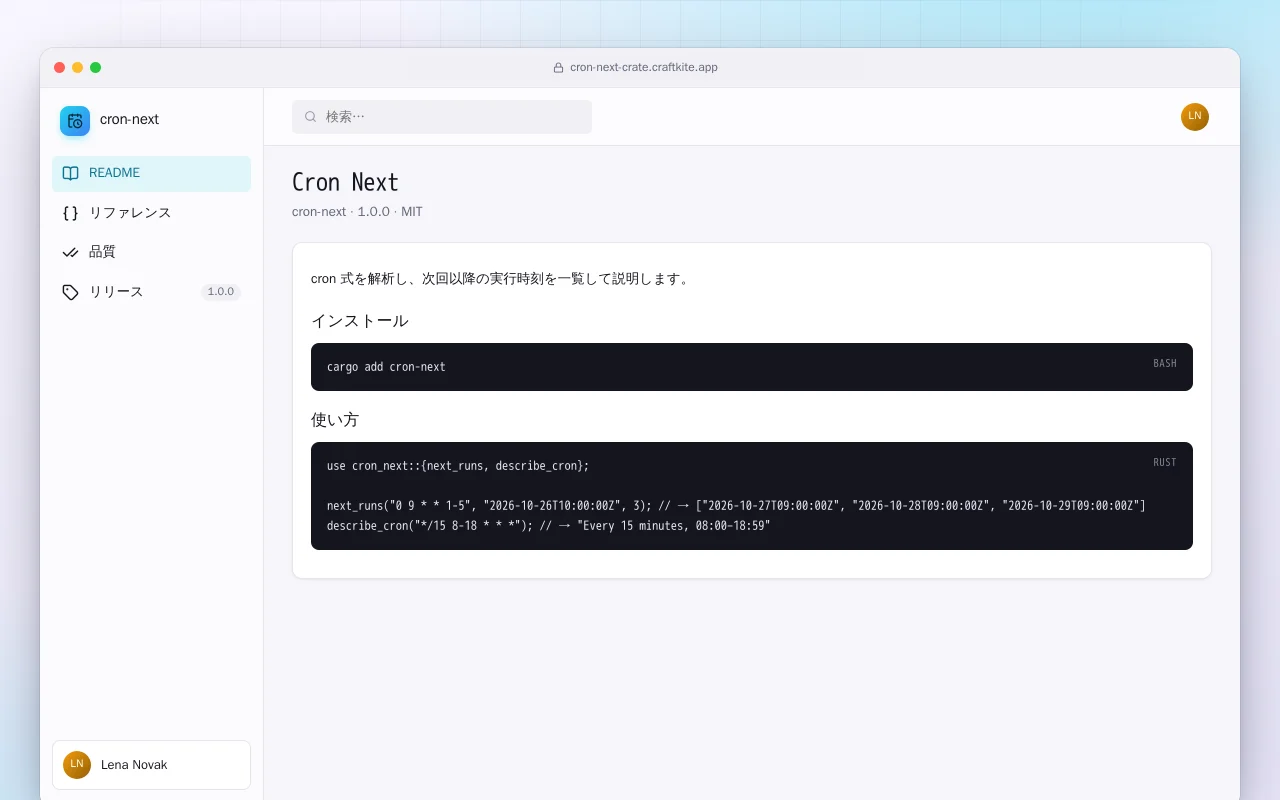Click the cron-next · 1.0.0 · MIT subtitle
1280x800 pixels.
[x=357, y=212]
